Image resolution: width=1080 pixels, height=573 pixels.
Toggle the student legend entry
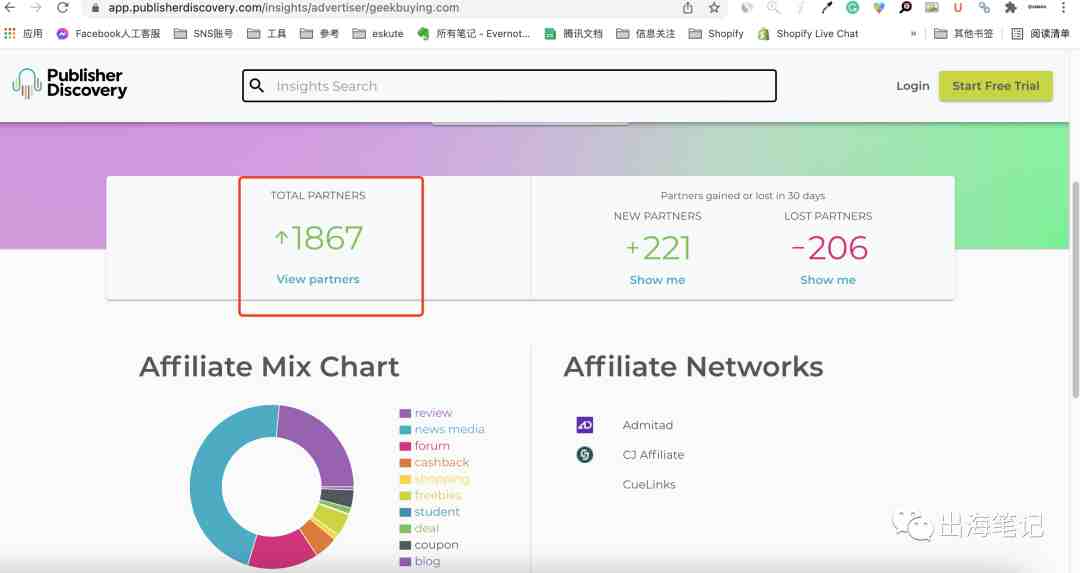tap(429, 512)
